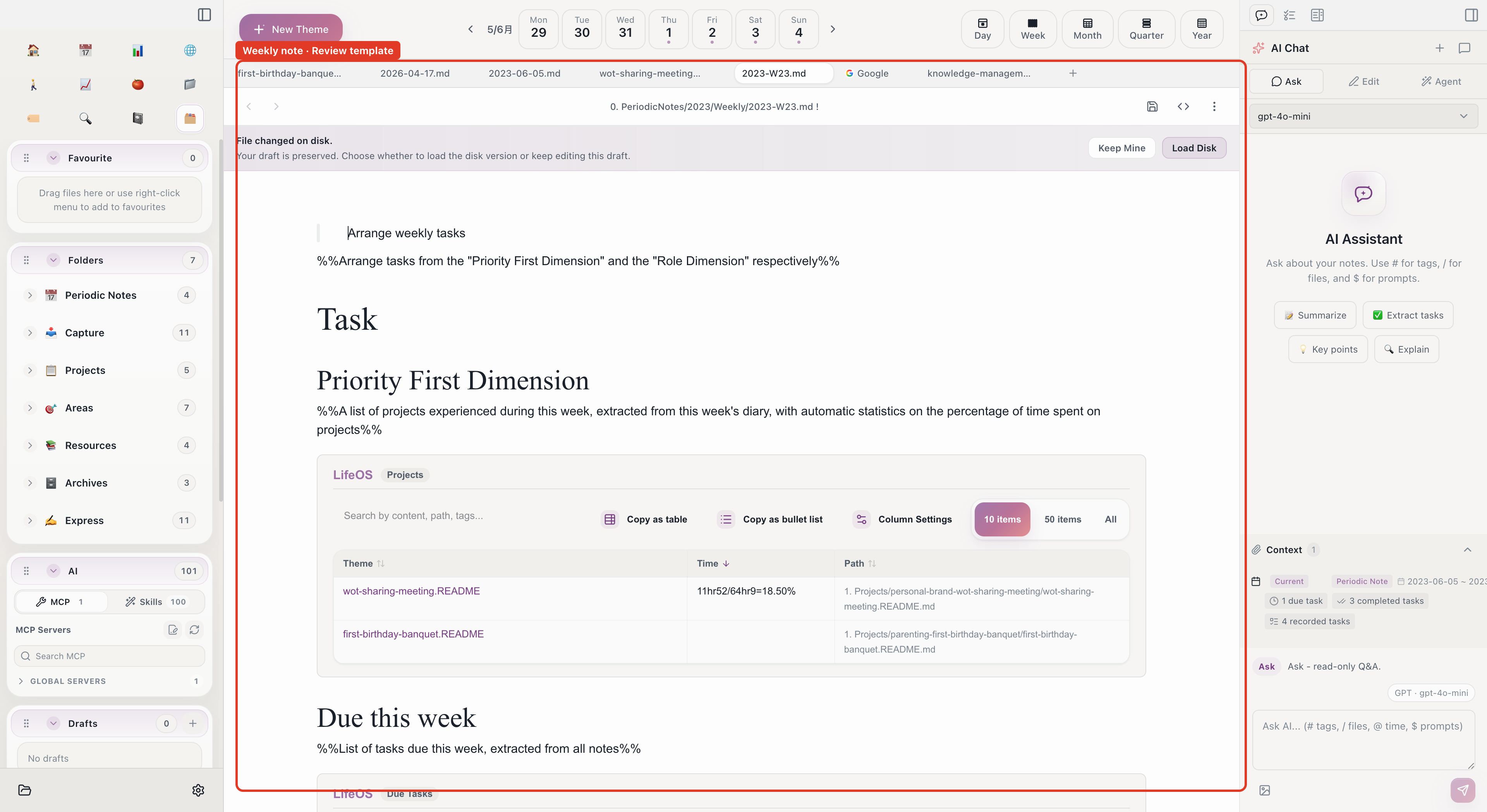Collapse the AI section in sidebar
This screenshot has height=812, width=1487.
[53, 570]
